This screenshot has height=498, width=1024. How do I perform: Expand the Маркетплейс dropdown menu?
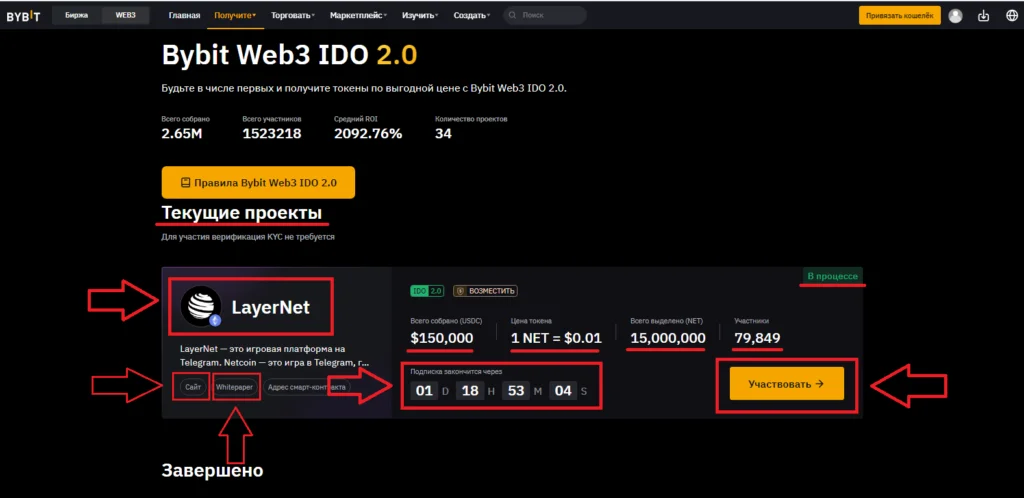[x=359, y=15]
